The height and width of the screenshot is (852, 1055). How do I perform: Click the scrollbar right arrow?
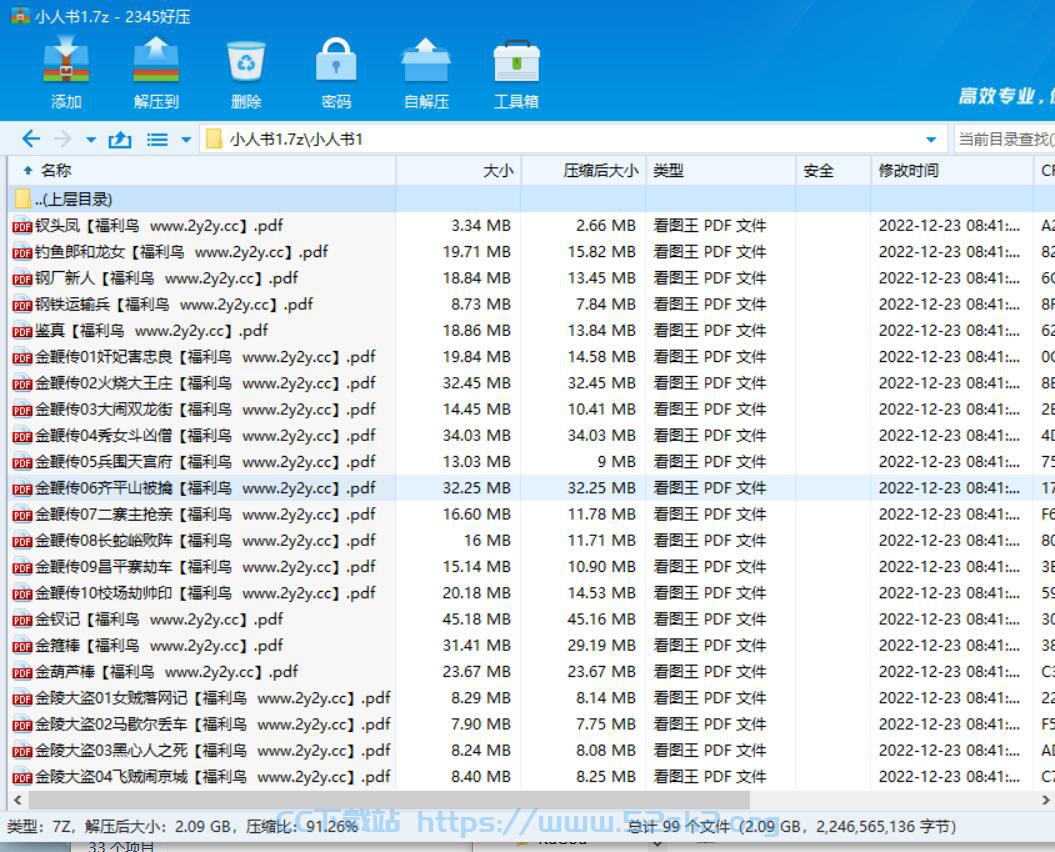click(1045, 800)
